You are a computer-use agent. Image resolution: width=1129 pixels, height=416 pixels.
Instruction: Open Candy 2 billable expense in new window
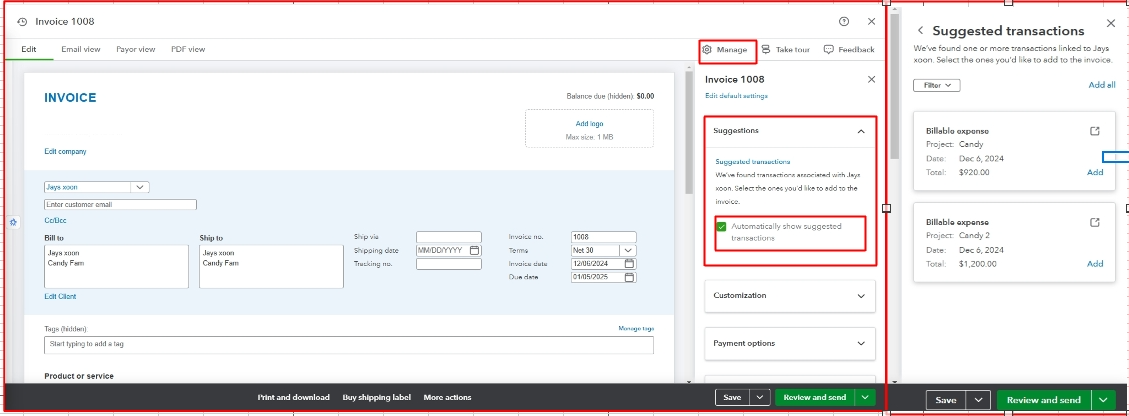1094,222
